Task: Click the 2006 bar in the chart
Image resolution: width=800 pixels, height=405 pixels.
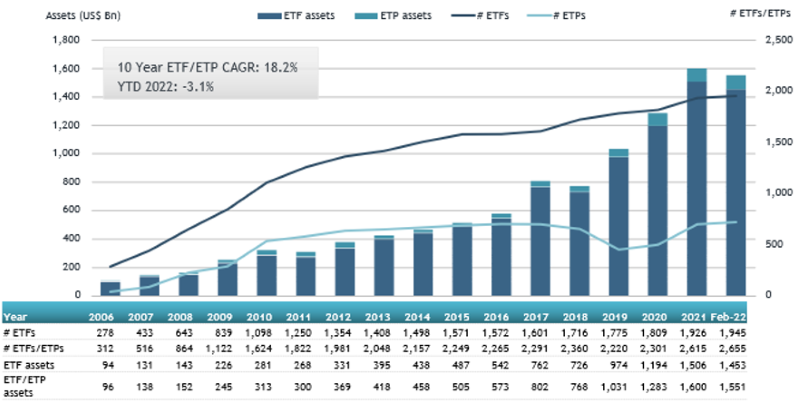Action: click(x=110, y=288)
